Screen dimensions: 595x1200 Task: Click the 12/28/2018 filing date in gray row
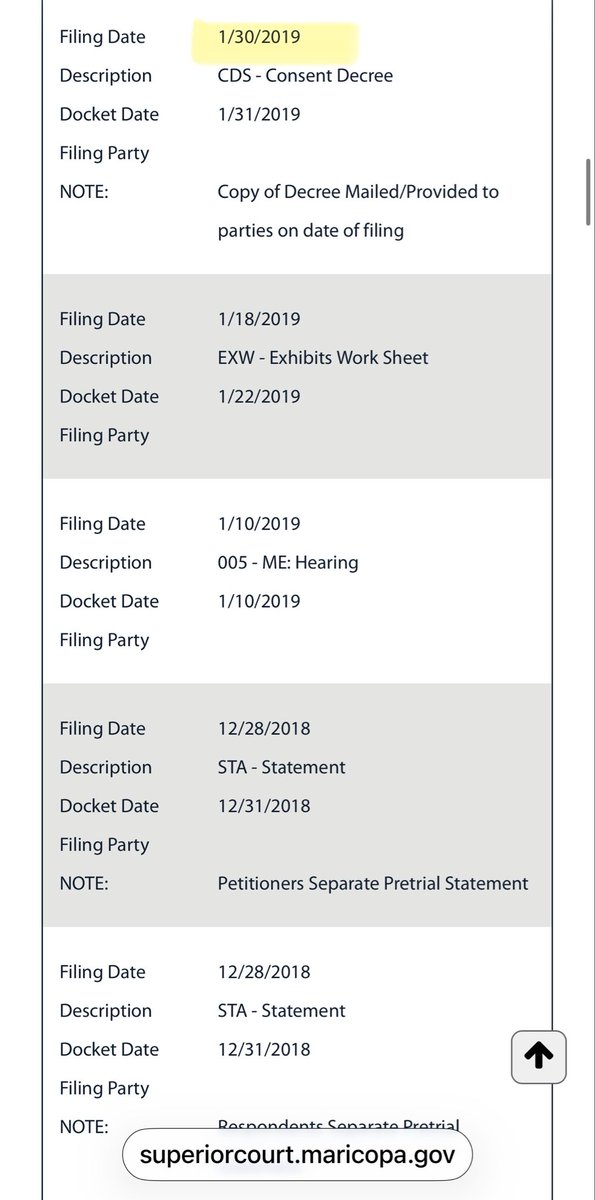[x=264, y=728]
